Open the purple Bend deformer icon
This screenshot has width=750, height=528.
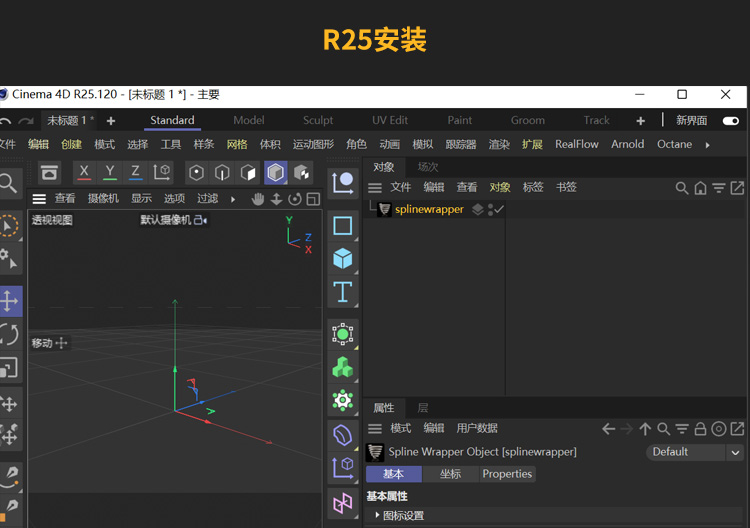point(343,436)
